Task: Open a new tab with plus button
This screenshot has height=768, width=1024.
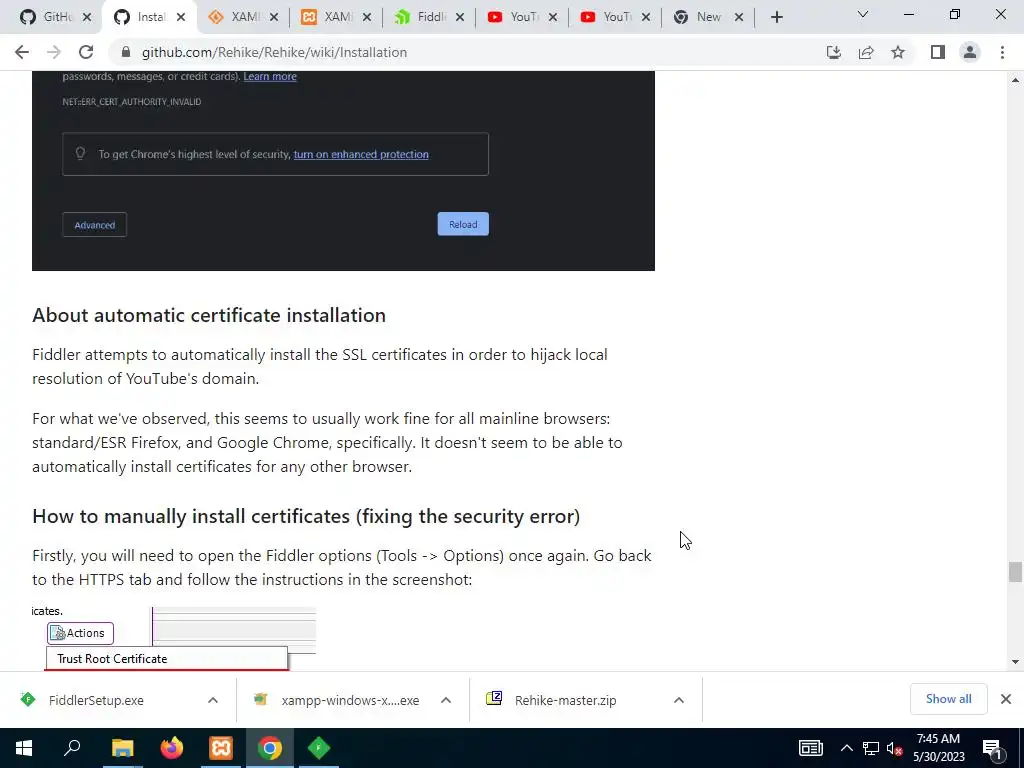Action: click(x=776, y=18)
